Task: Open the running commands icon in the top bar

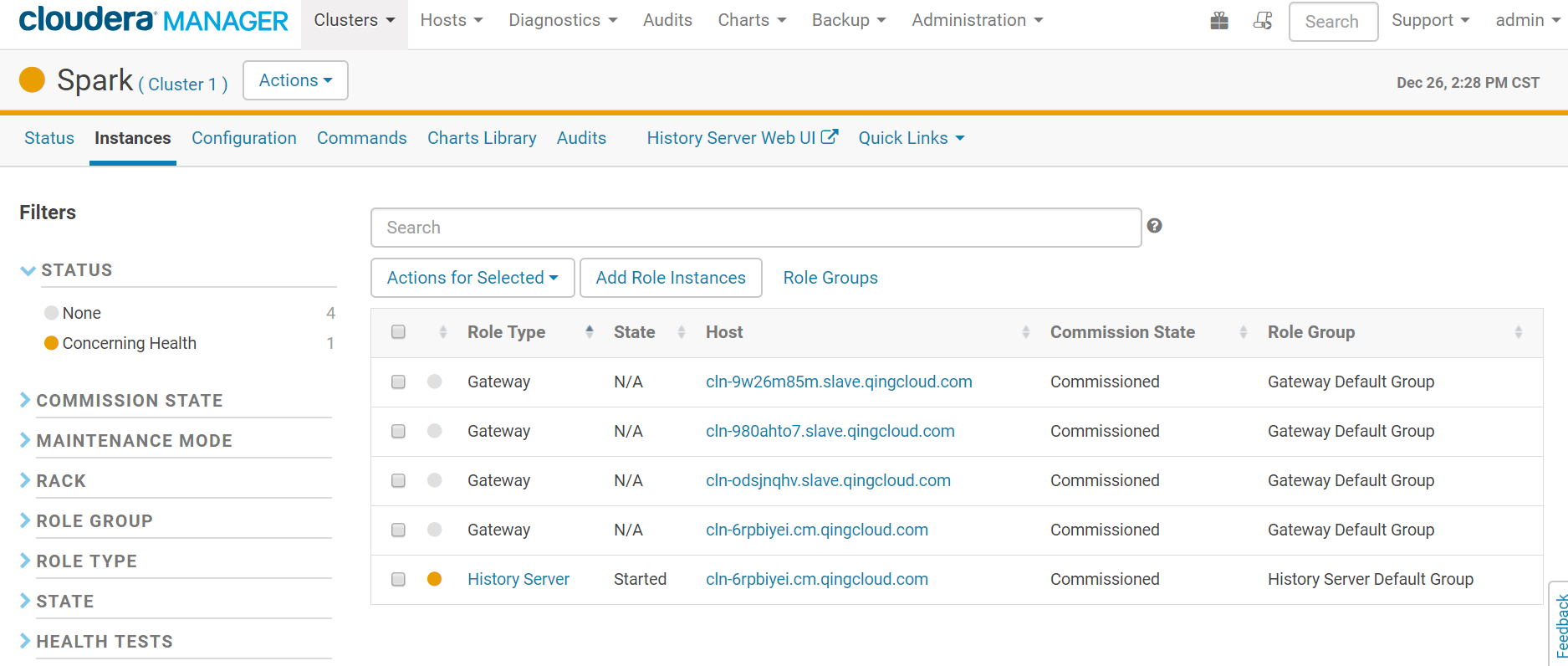Action: click(1263, 21)
